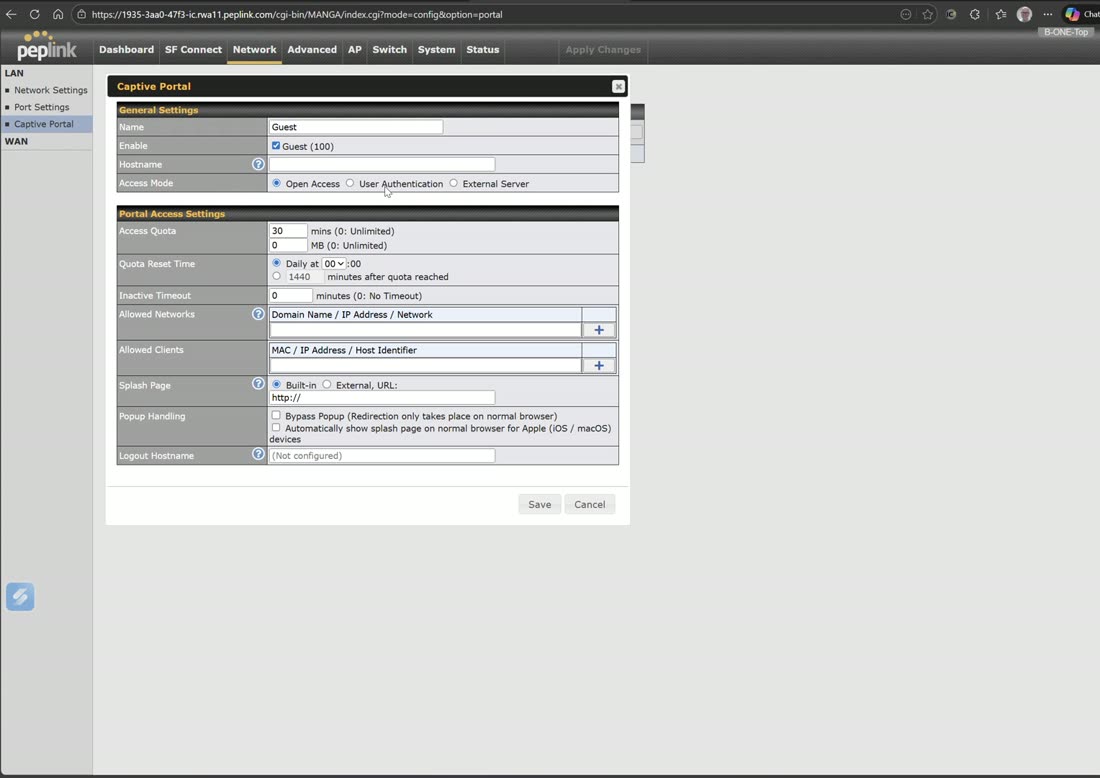Select Built-in splash page
1100x778 pixels.
point(276,384)
